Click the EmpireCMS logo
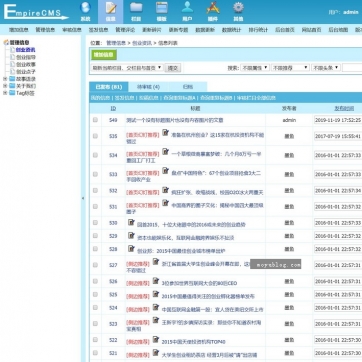 36,12
